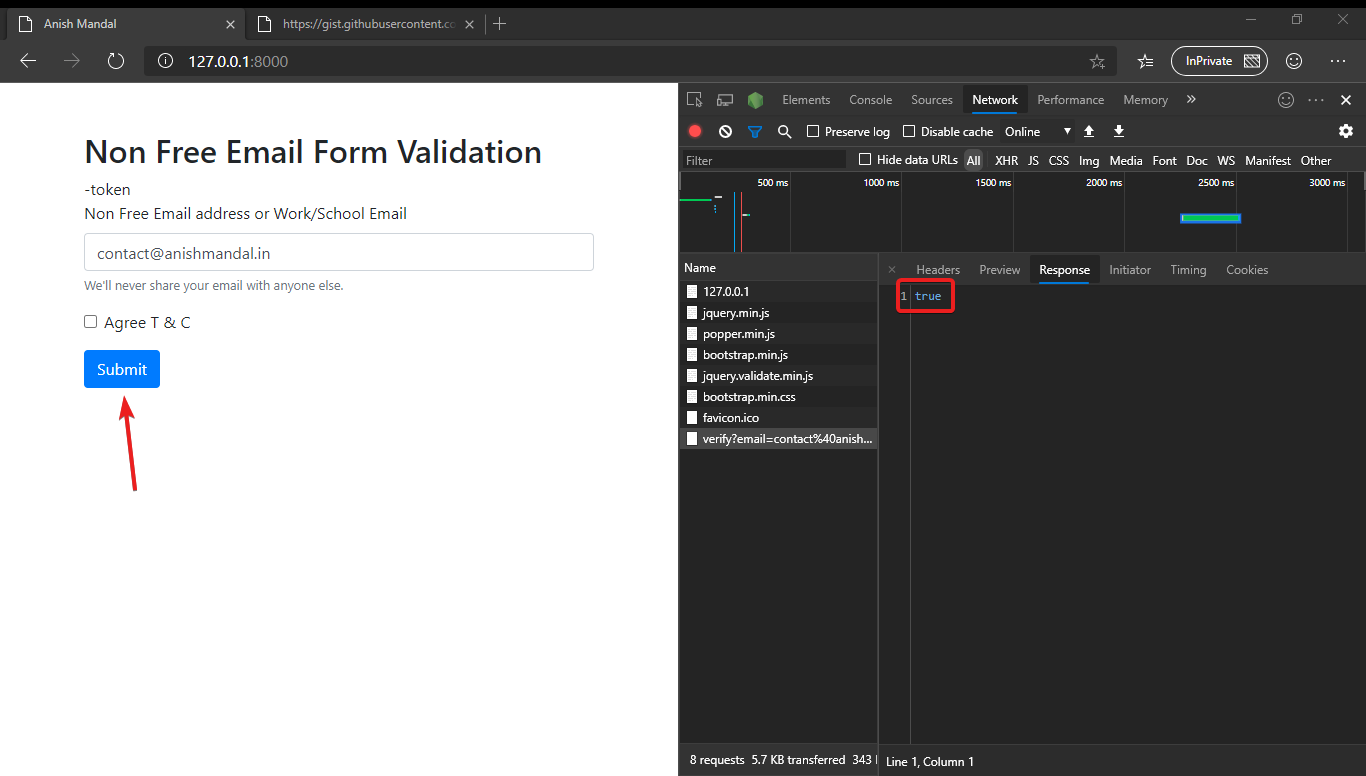Screen dimensions: 1366x776
Task: Click the import HAR file upload icon
Action: click(x=1088, y=131)
